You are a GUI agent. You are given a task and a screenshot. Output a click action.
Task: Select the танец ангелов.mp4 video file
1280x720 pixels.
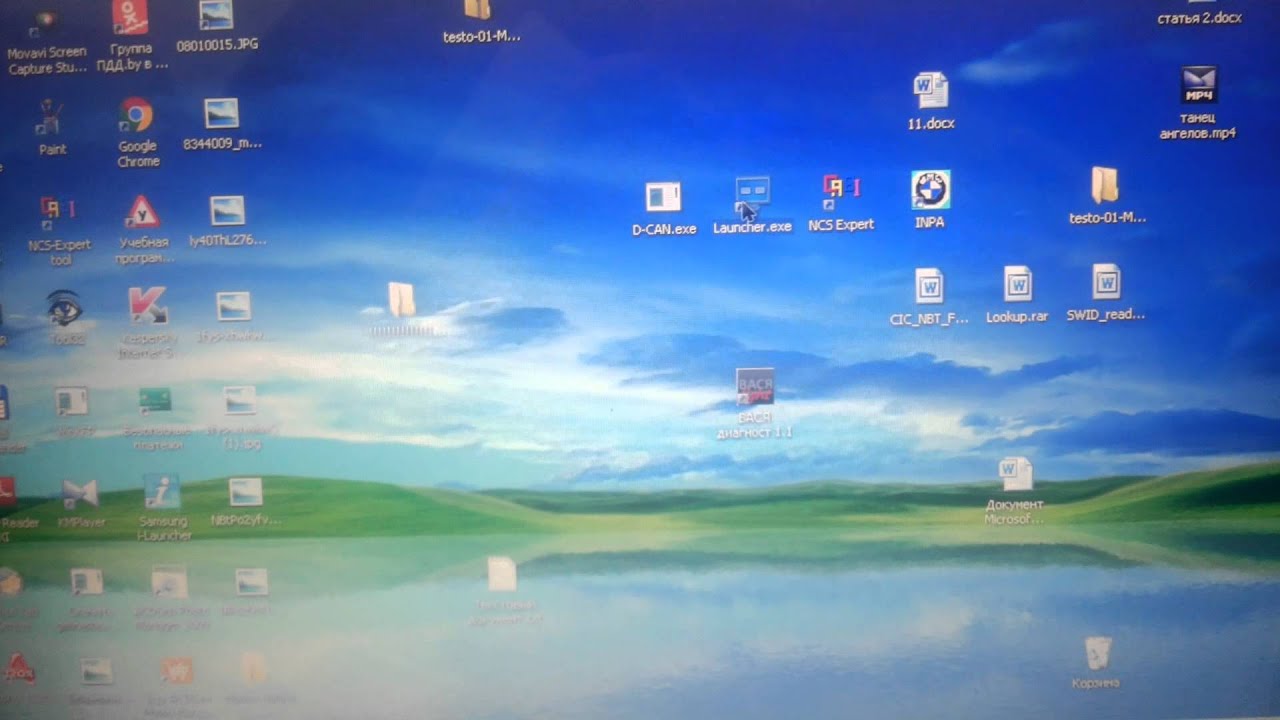(x=1198, y=85)
